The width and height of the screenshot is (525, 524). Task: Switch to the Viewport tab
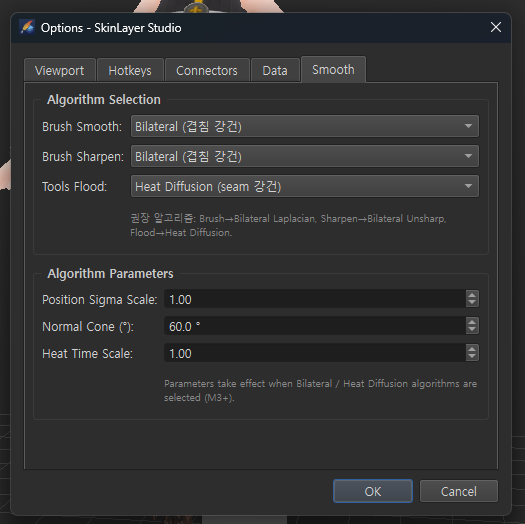(x=60, y=70)
